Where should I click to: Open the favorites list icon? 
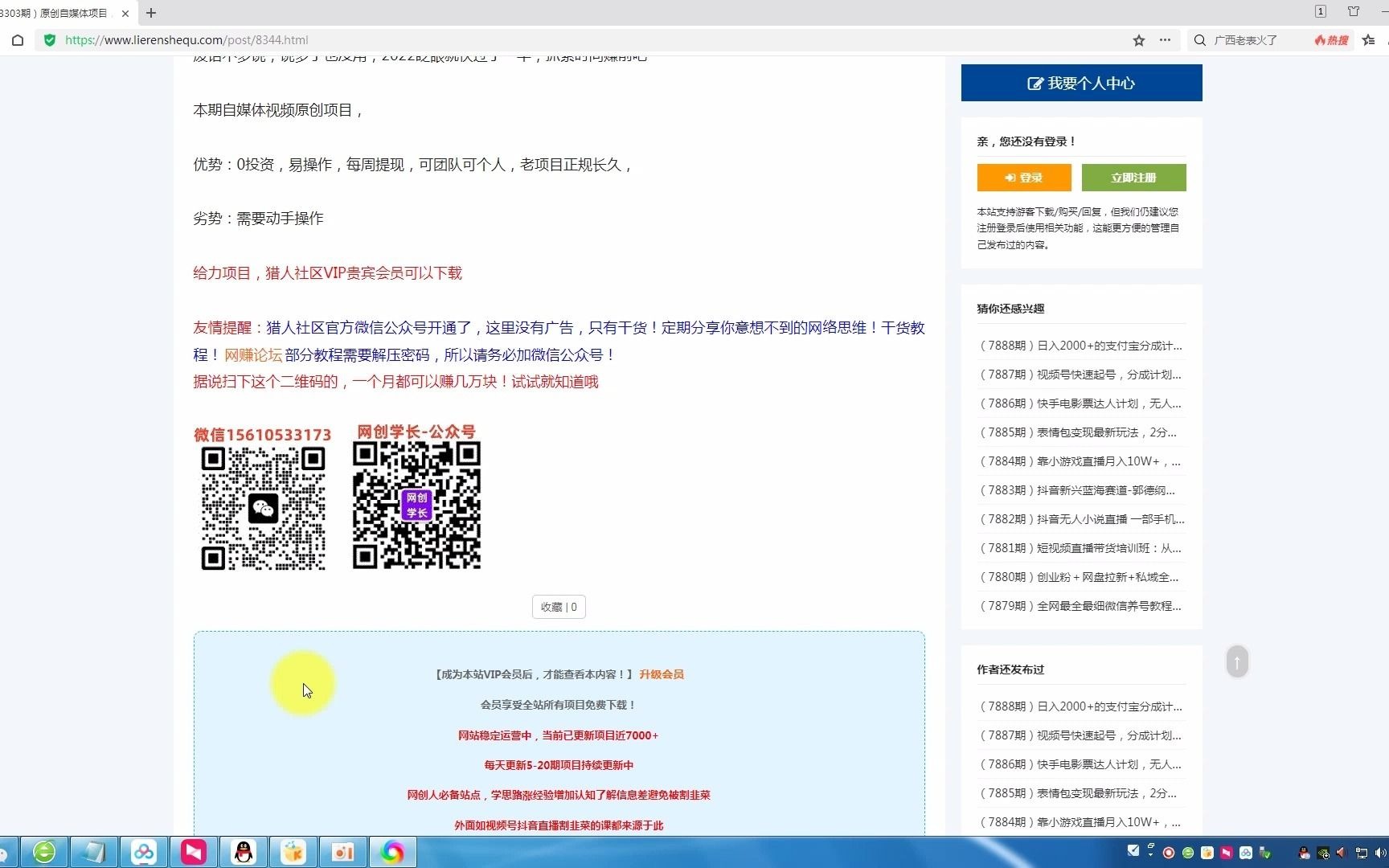pyautogui.click(x=1369, y=40)
